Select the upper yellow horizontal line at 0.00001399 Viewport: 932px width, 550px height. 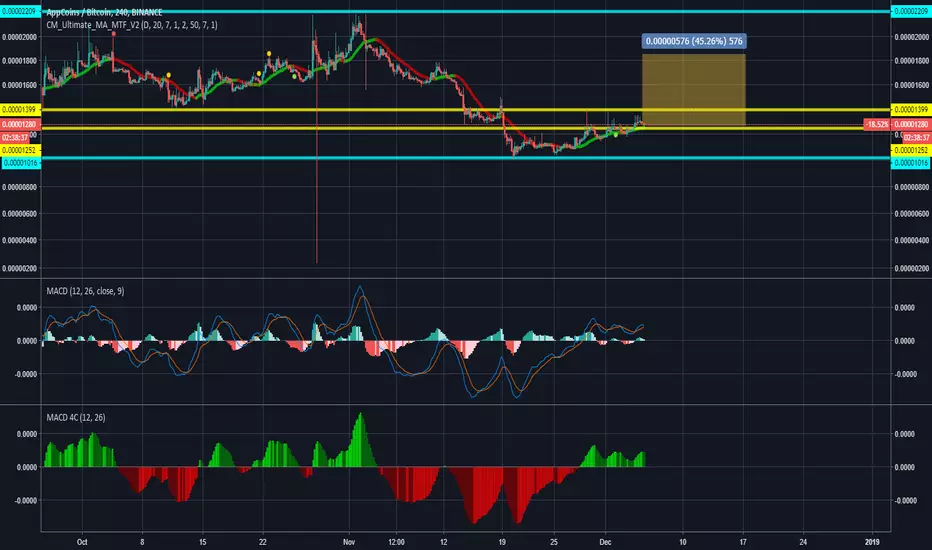[465, 110]
